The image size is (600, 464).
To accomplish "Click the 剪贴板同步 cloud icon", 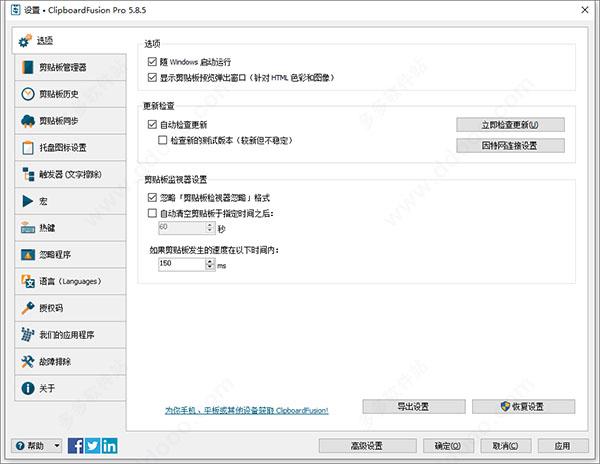I will click(28, 121).
